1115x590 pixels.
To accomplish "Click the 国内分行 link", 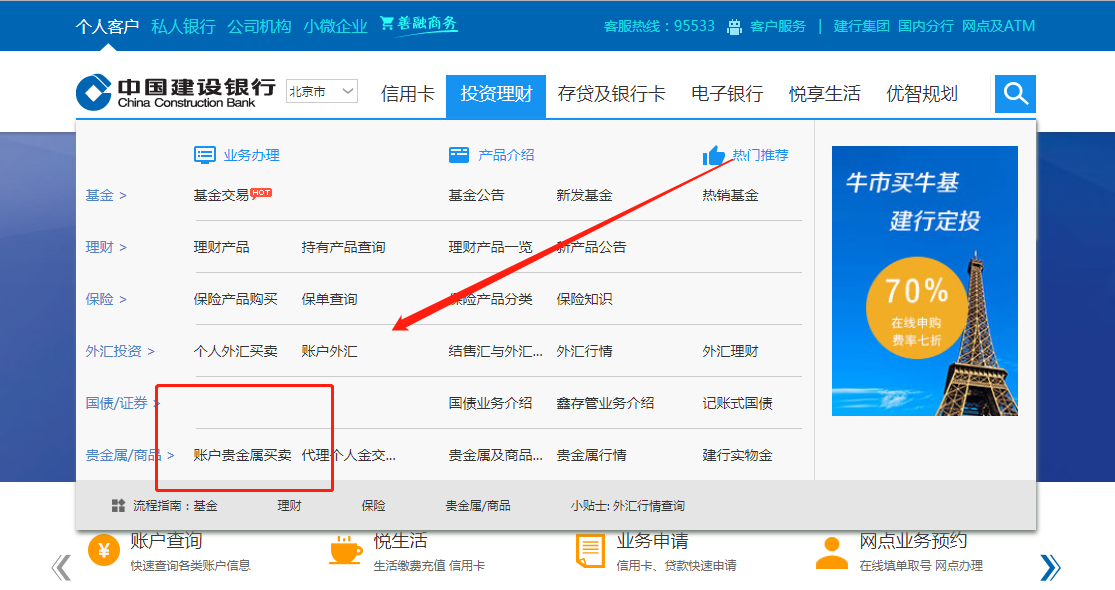I will [926, 26].
